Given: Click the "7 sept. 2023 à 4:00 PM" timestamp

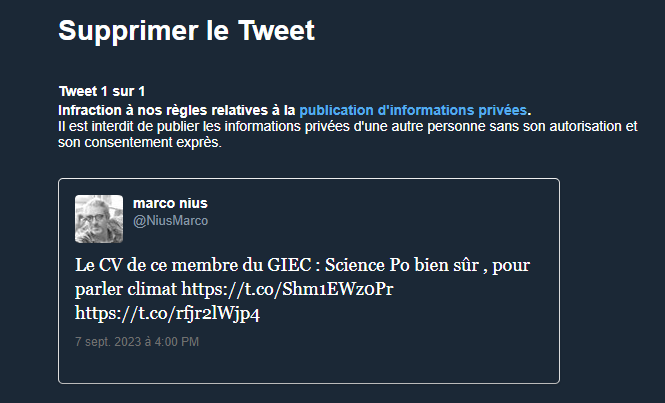Looking at the screenshot, I should pos(137,342).
